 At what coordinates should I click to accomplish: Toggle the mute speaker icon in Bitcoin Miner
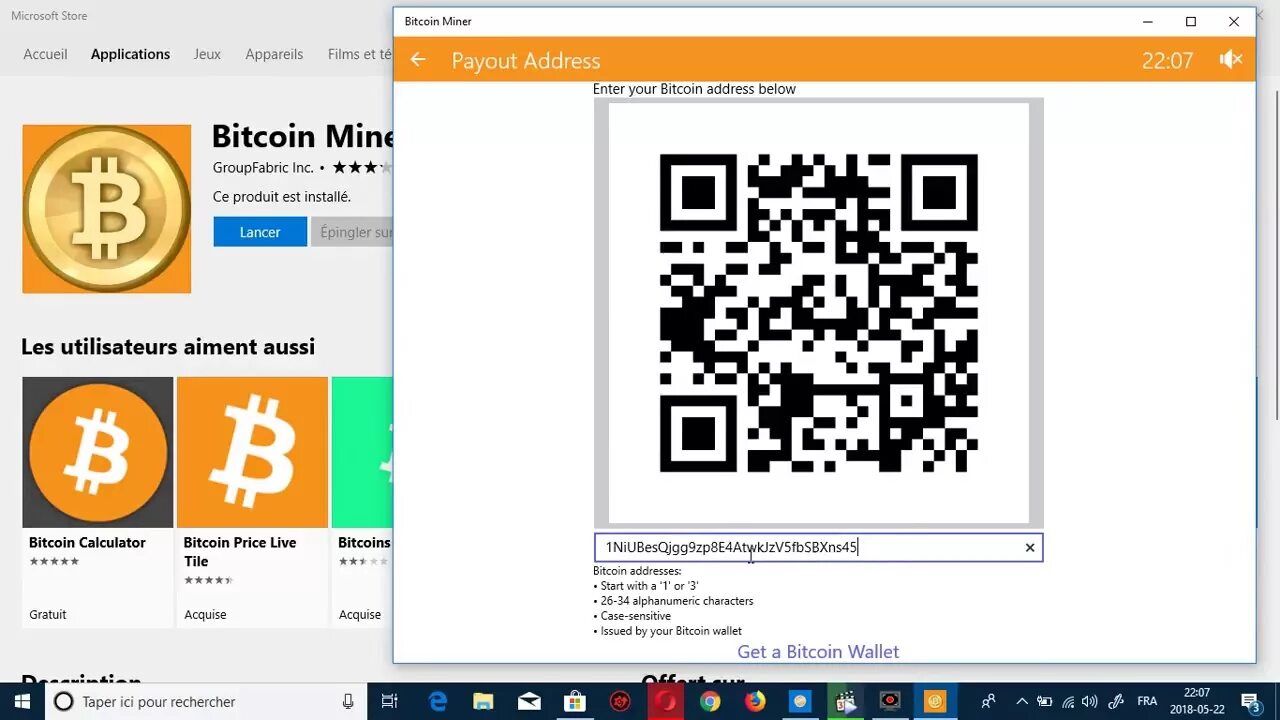click(1231, 60)
